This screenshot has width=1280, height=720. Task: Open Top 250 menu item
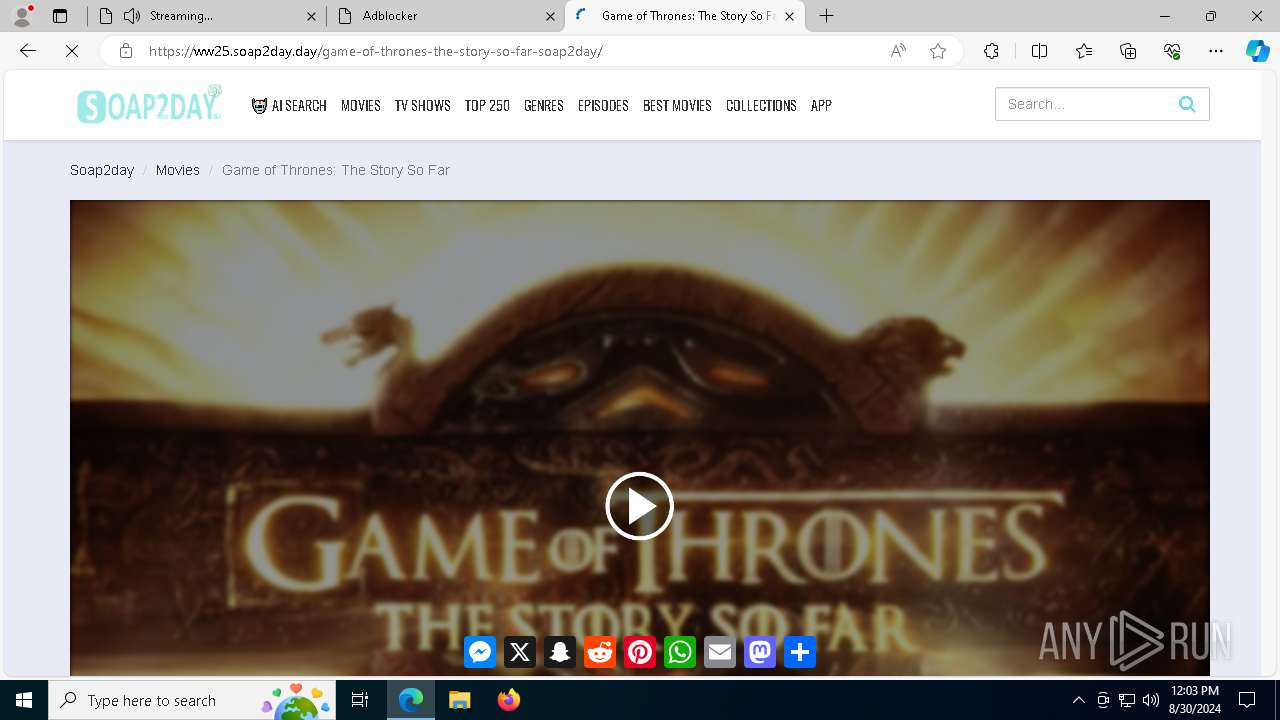coord(487,105)
